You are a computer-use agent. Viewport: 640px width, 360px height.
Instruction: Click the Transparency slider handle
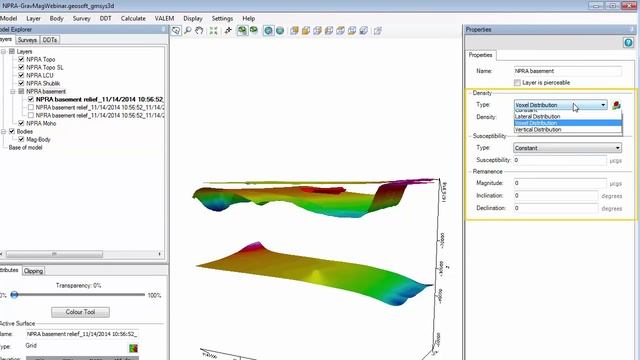(x=14, y=295)
